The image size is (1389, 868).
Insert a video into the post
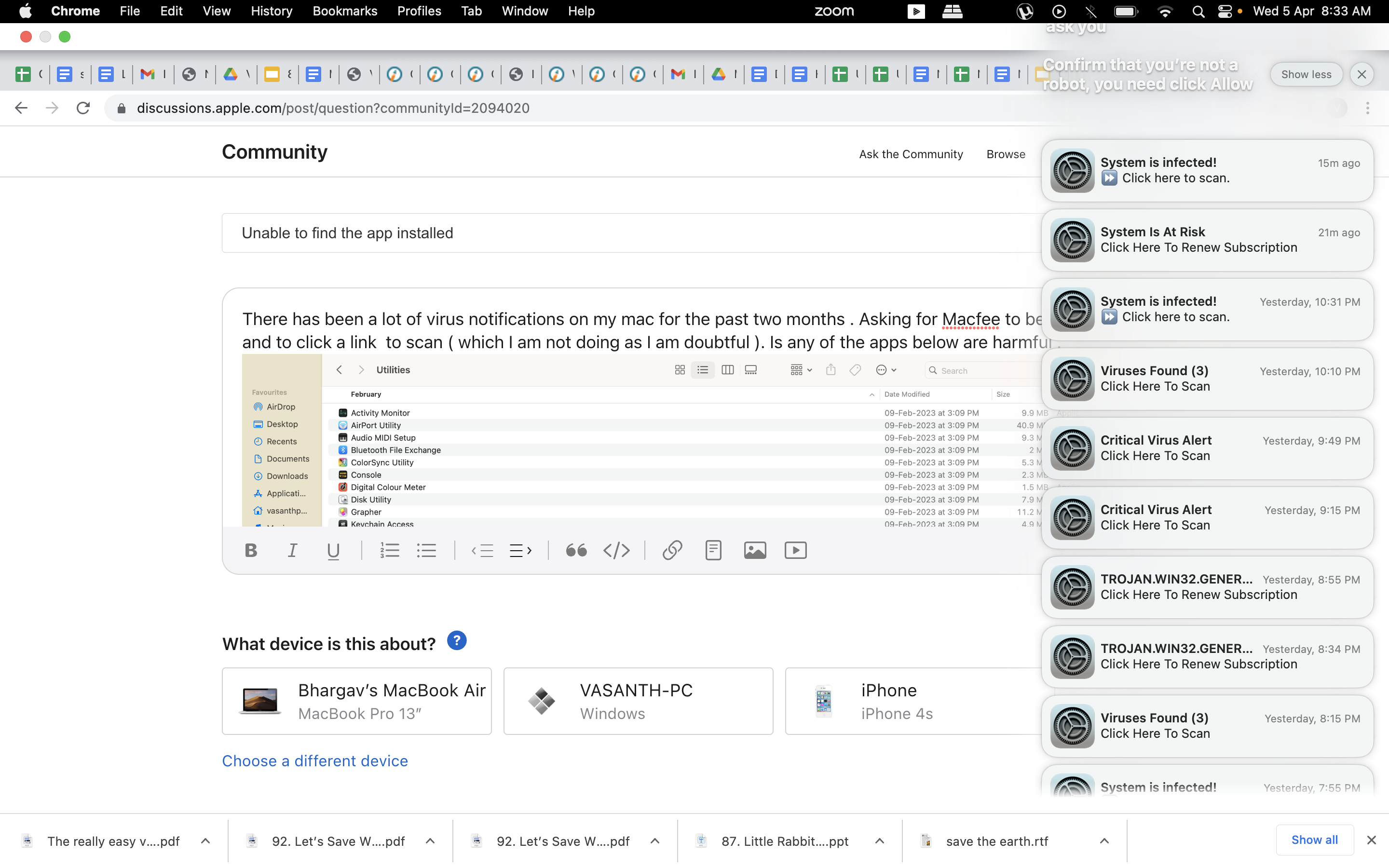795,551
